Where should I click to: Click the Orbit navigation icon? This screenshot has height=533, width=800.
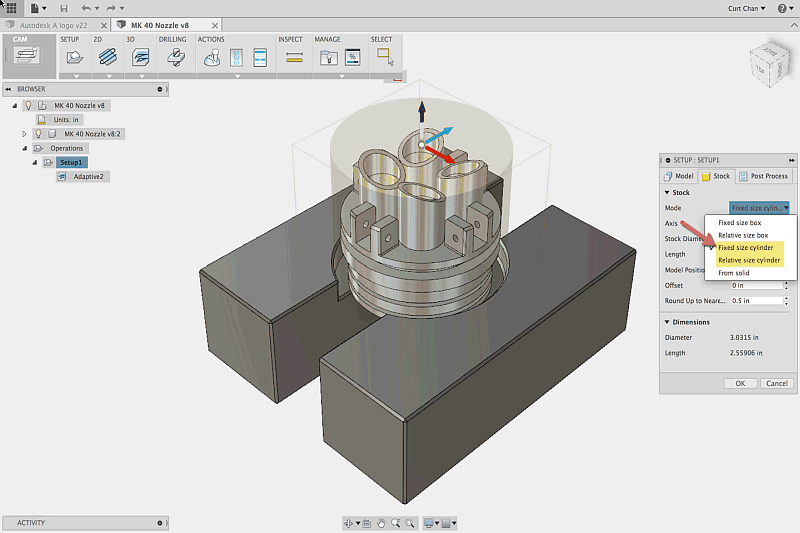(348, 523)
